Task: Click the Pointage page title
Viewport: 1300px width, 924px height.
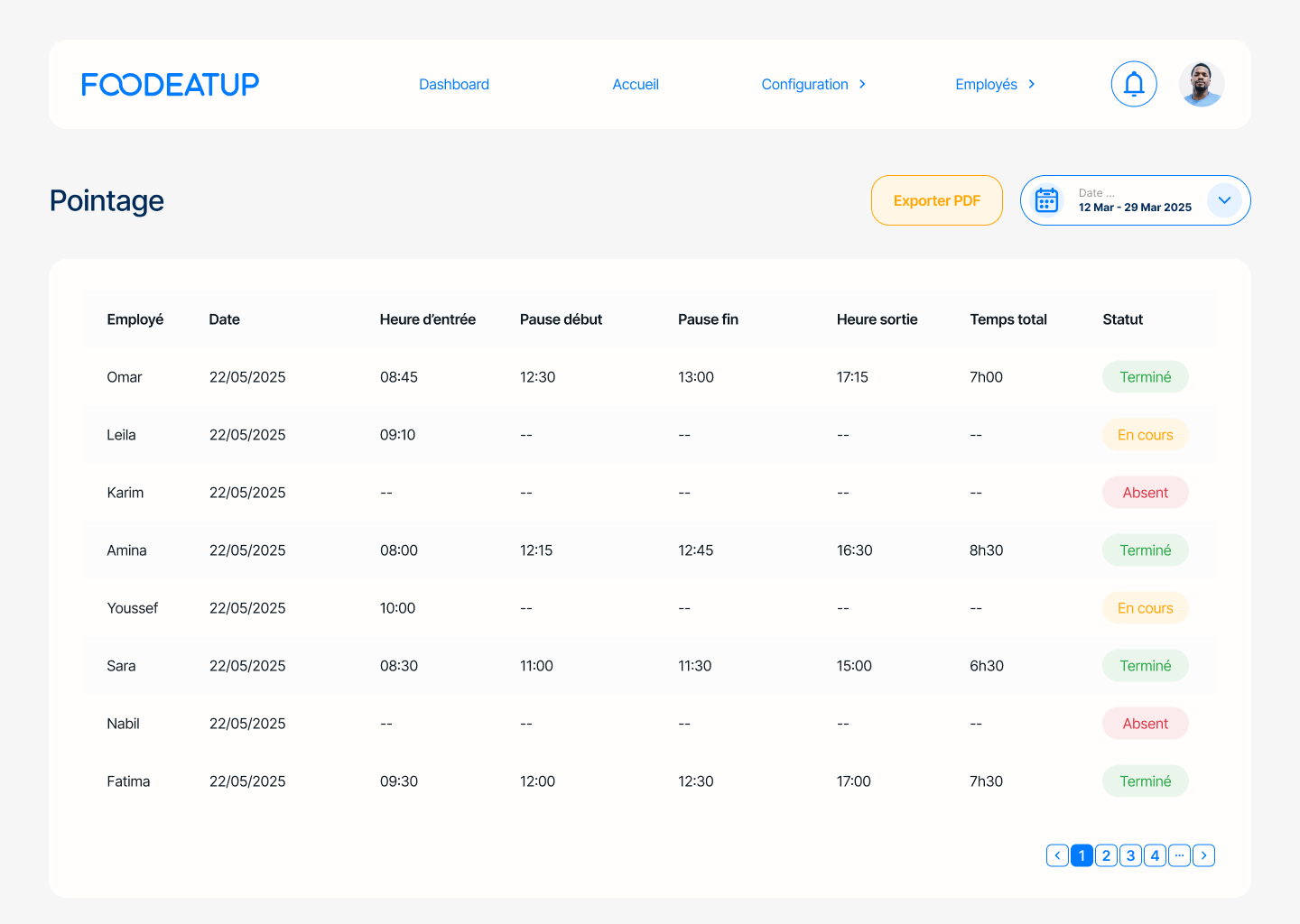Action: [x=107, y=200]
